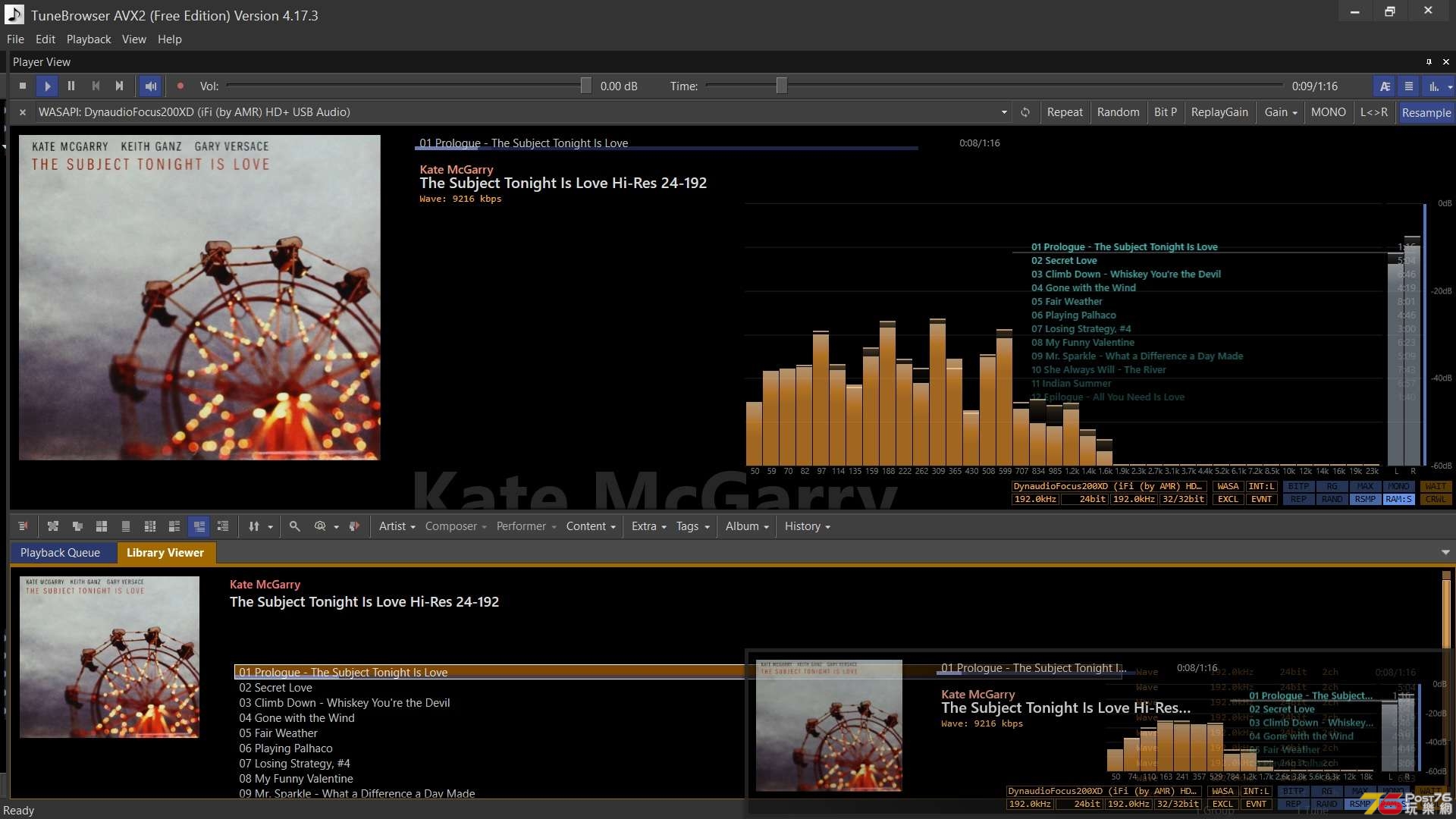Open the Edit menu
The height and width of the screenshot is (819, 1456).
click(45, 39)
